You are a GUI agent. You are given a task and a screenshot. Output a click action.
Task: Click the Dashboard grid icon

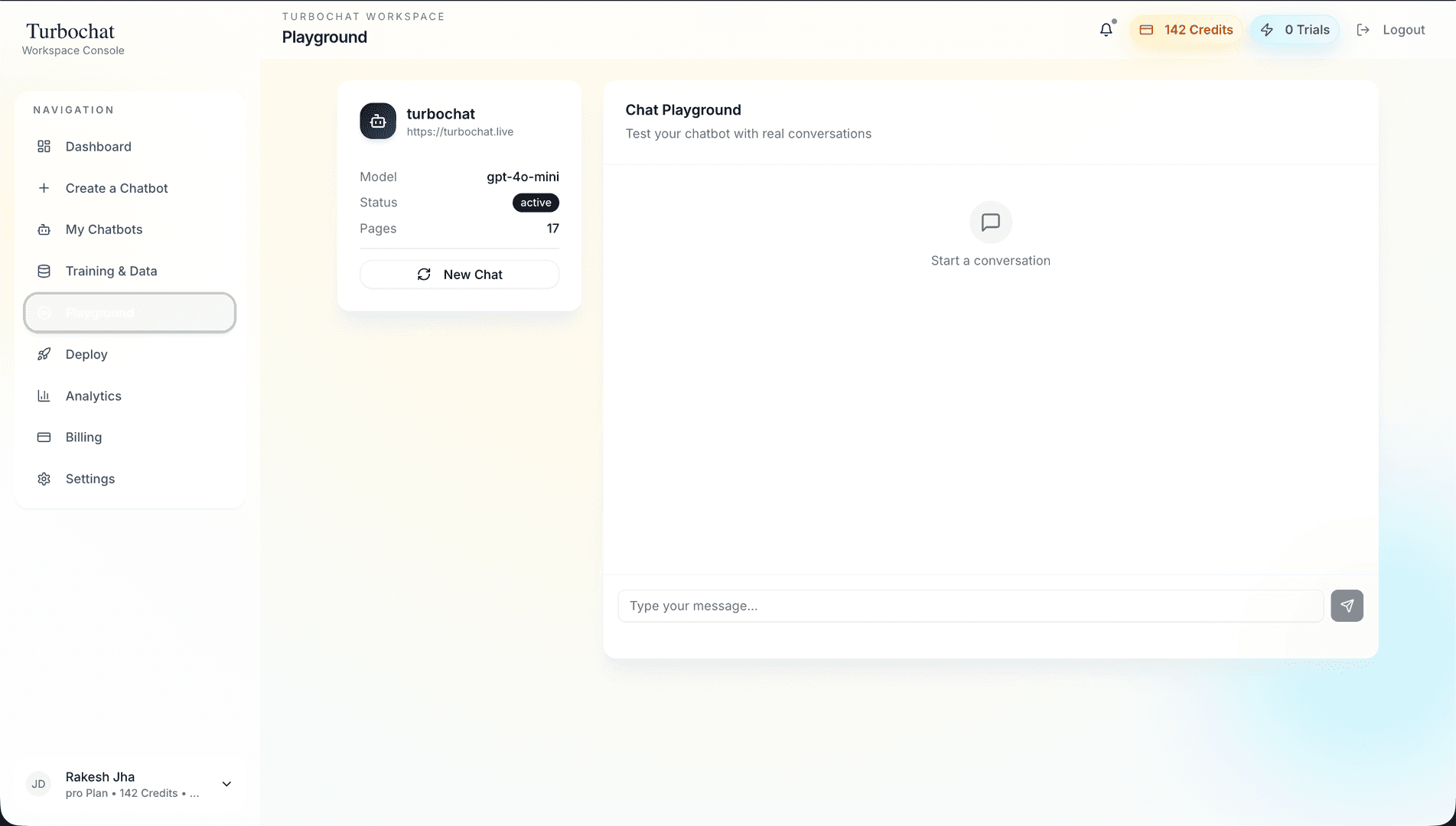click(44, 146)
